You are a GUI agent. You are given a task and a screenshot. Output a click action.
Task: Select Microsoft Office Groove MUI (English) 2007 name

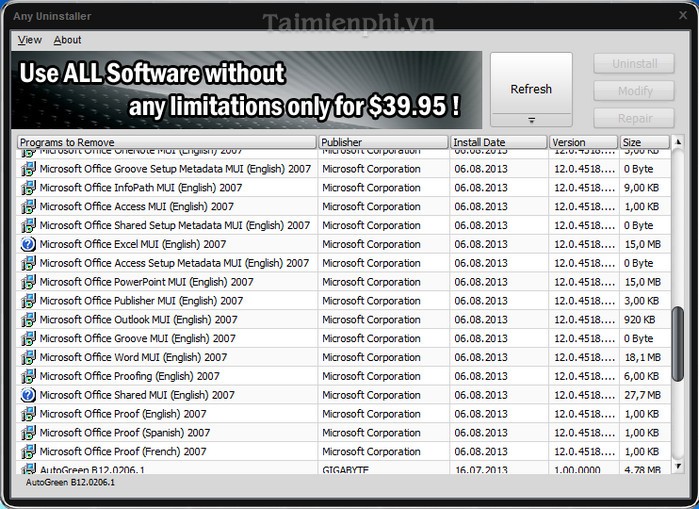(137, 339)
